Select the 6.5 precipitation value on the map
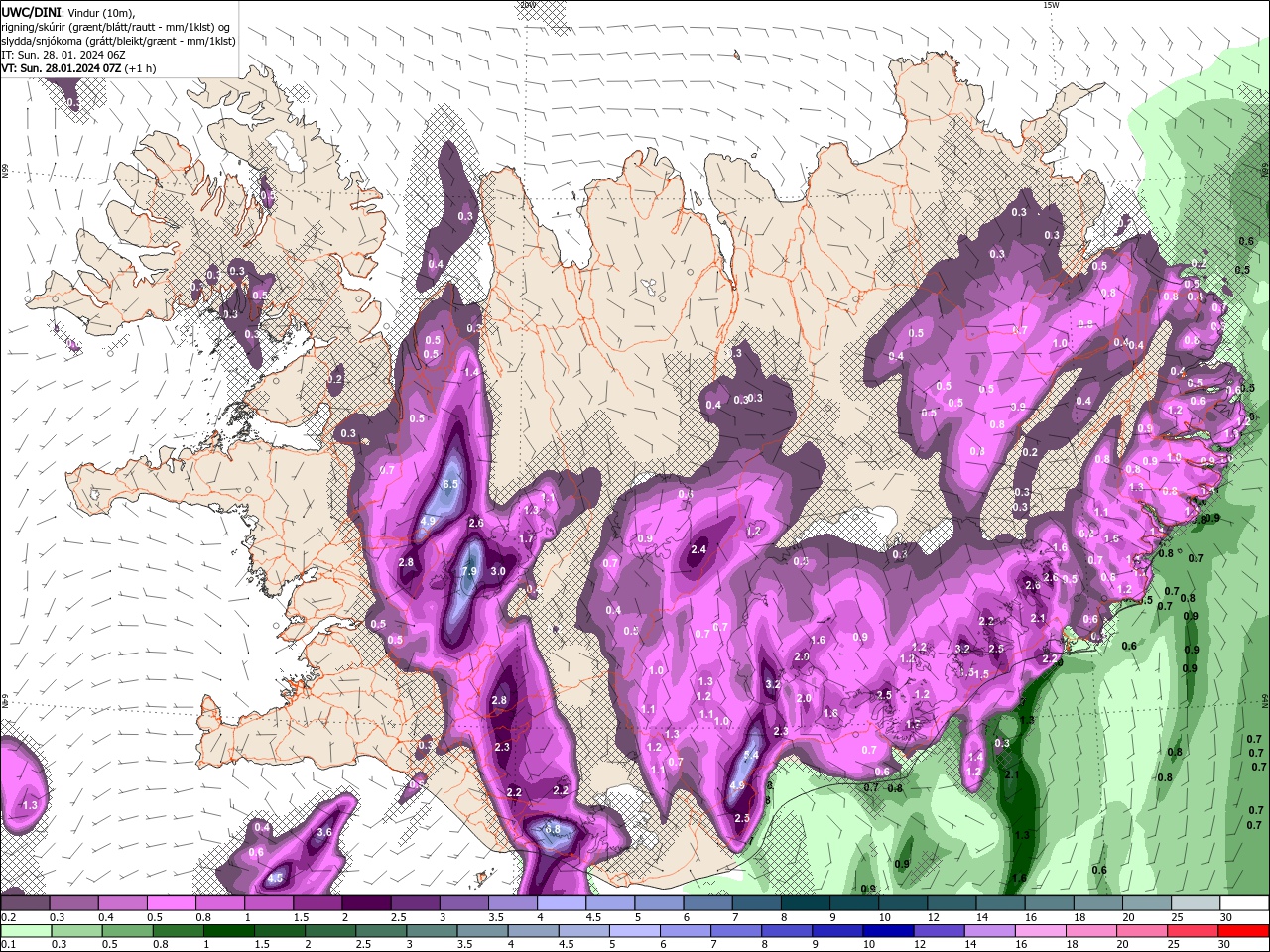Screen dimensions: 1270x952 point(449,484)
